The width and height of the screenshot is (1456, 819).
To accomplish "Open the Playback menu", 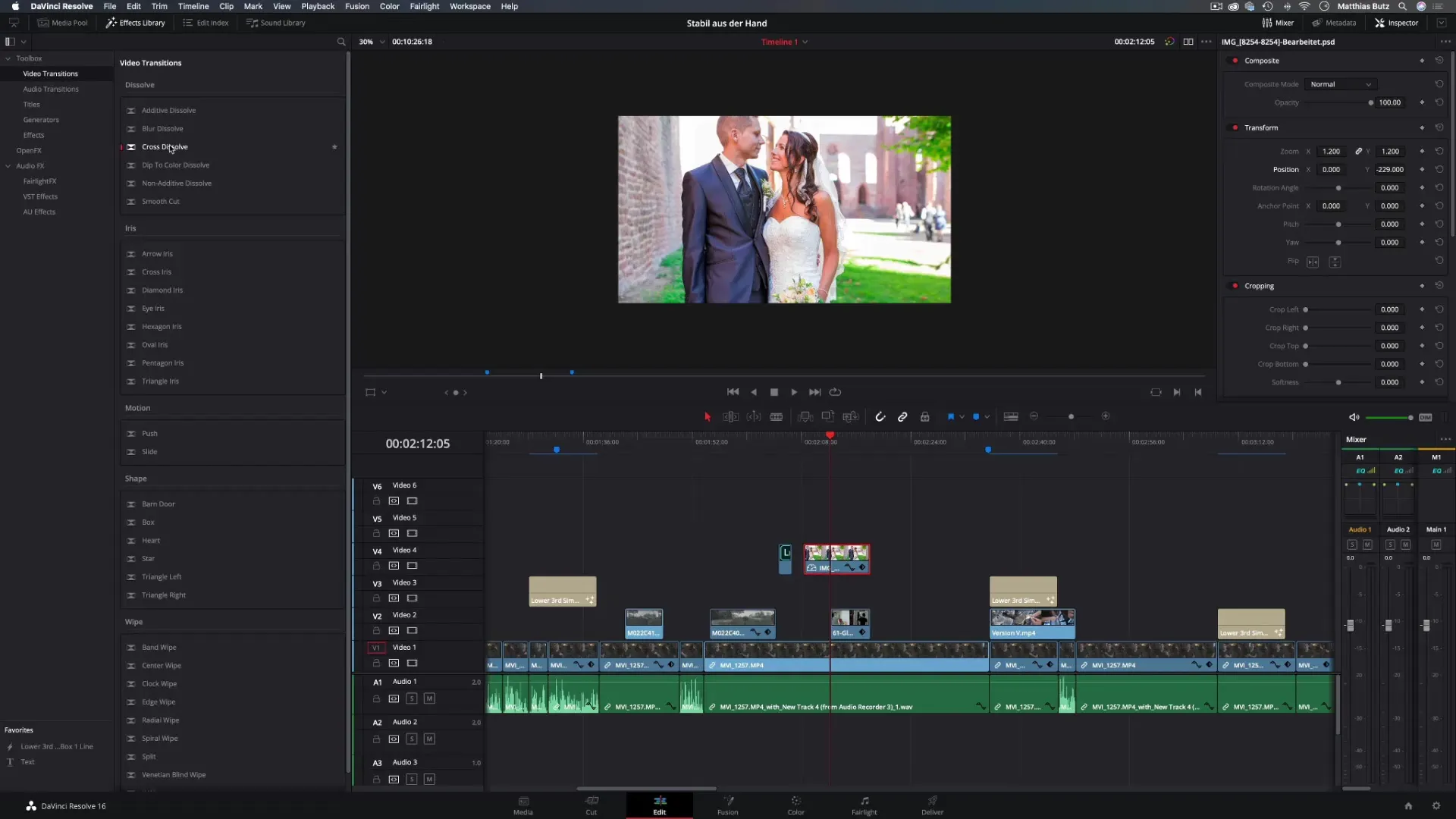I will (x=318, y=6).
